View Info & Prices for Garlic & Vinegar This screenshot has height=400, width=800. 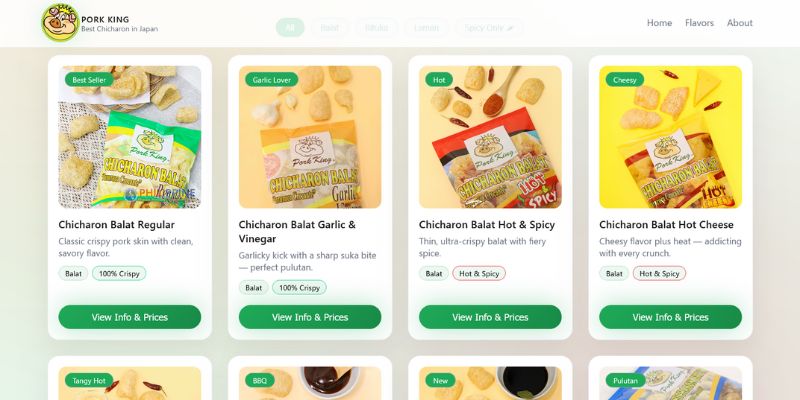(310, 317)
